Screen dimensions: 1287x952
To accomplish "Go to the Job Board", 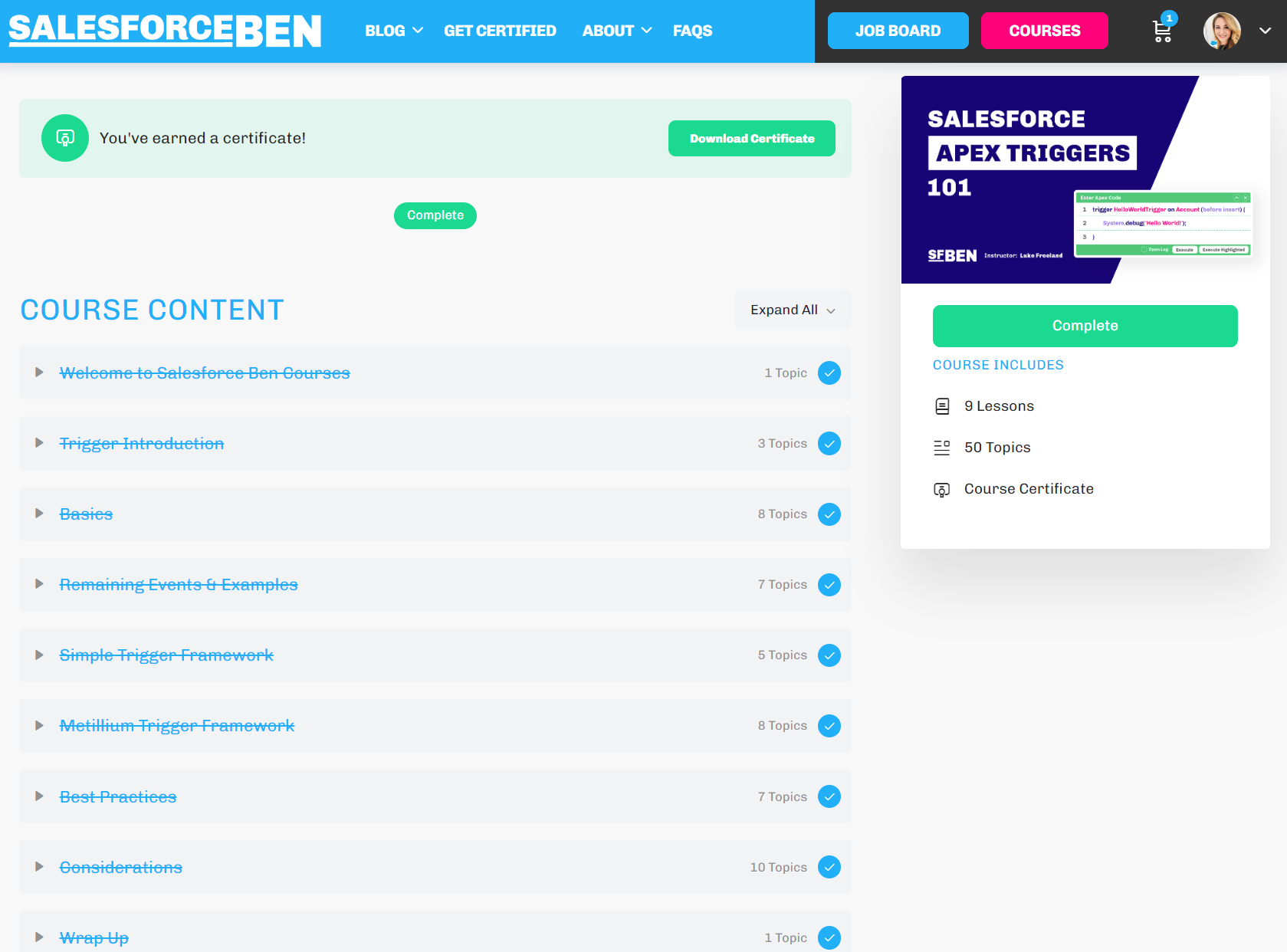I will (897, 31).
